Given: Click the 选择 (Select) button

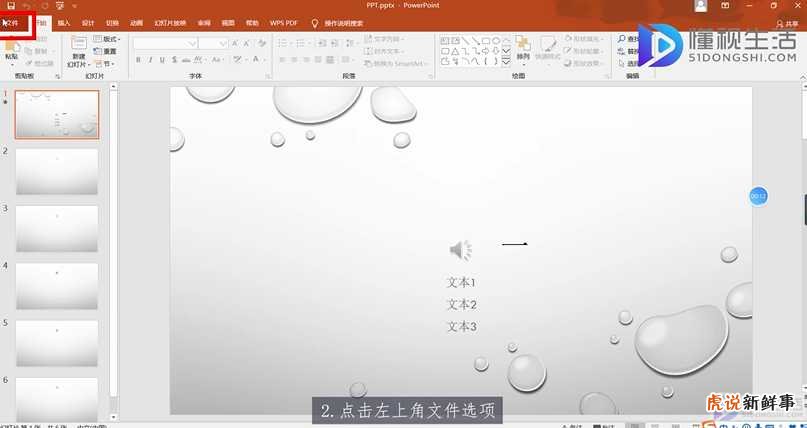Looking at the screenshot, I should [629, 64].
